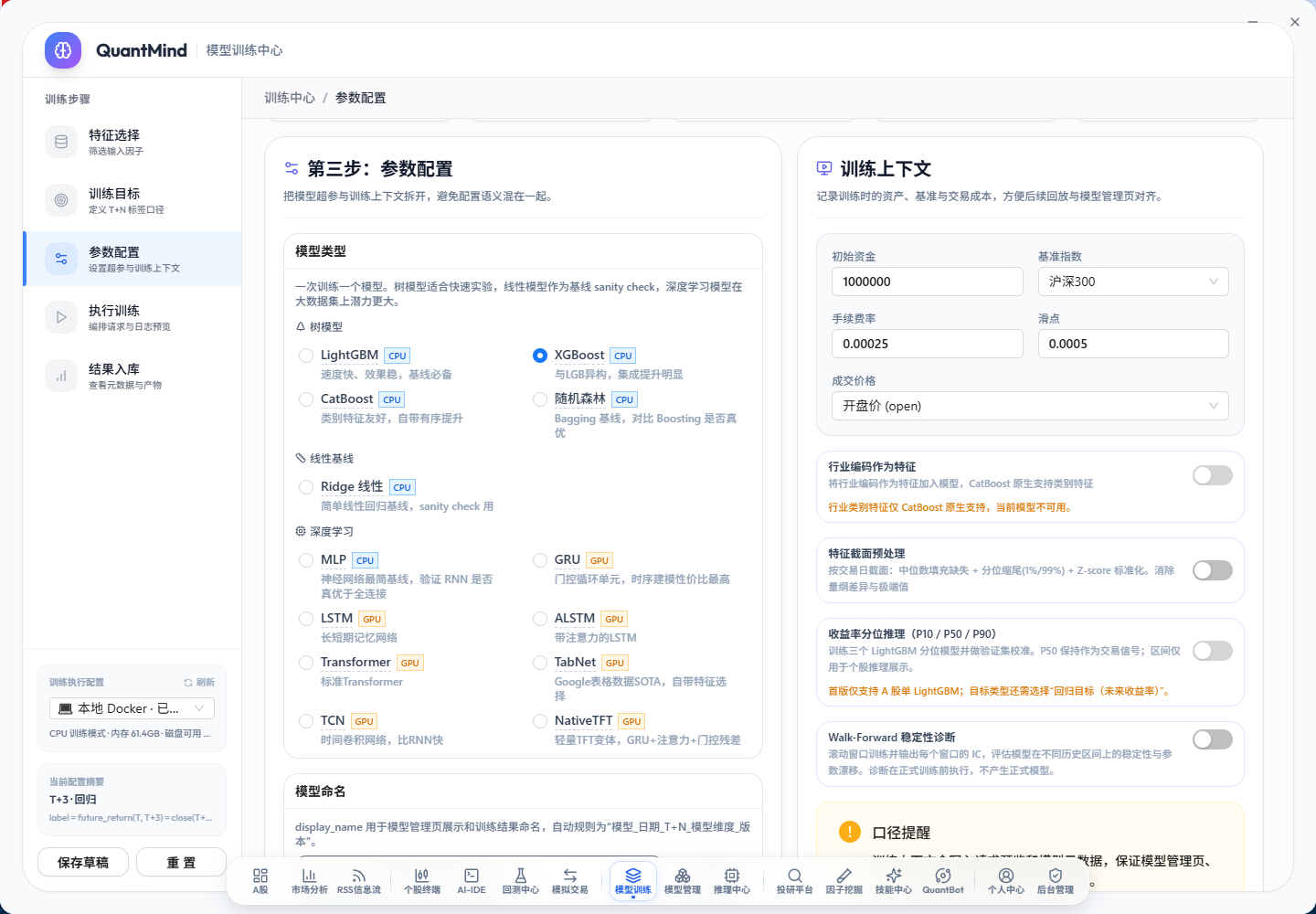The width and height of the screenshot is (1316, 914).
Task: Select CatBoost as the model type
Action: 306,399
